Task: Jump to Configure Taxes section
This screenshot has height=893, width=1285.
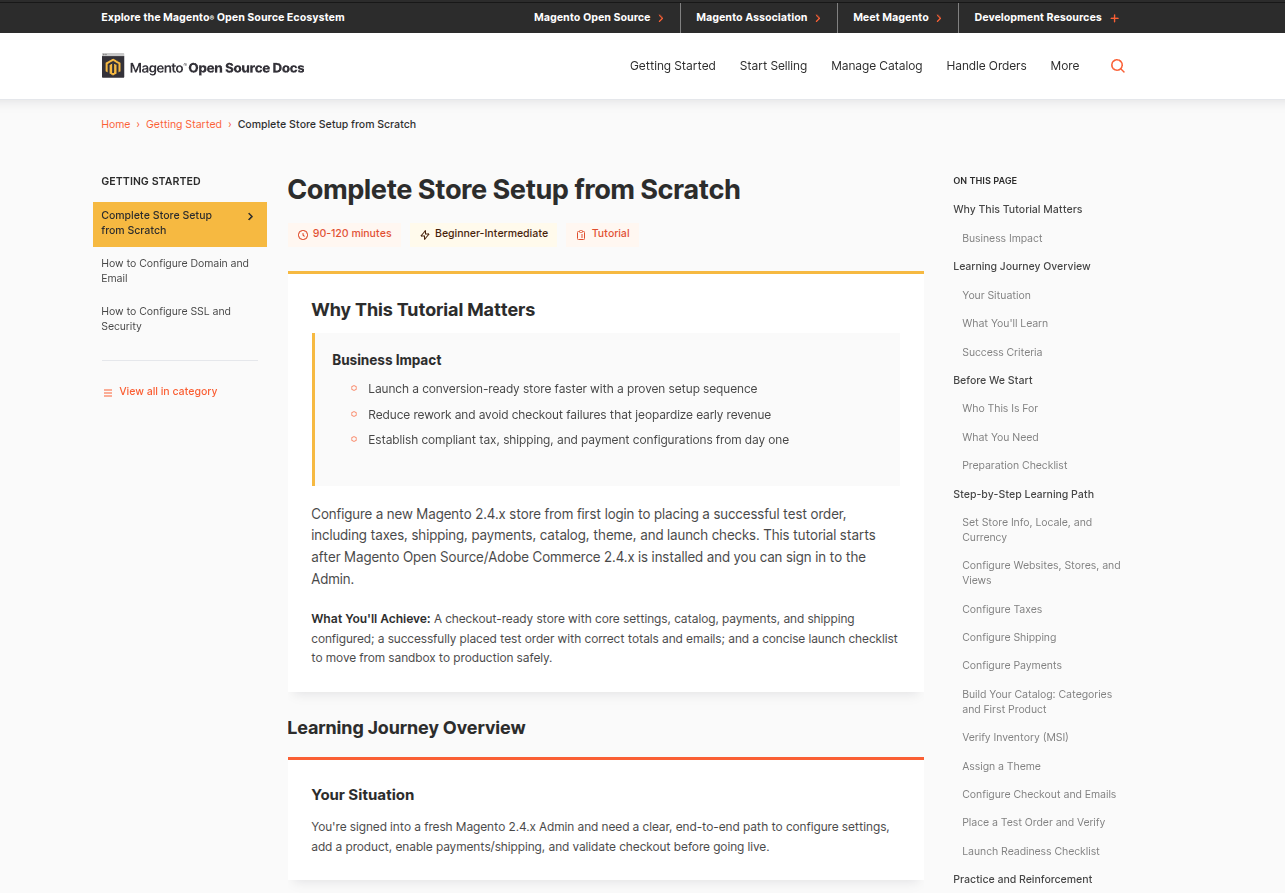Action: (x=1002, y=609)
